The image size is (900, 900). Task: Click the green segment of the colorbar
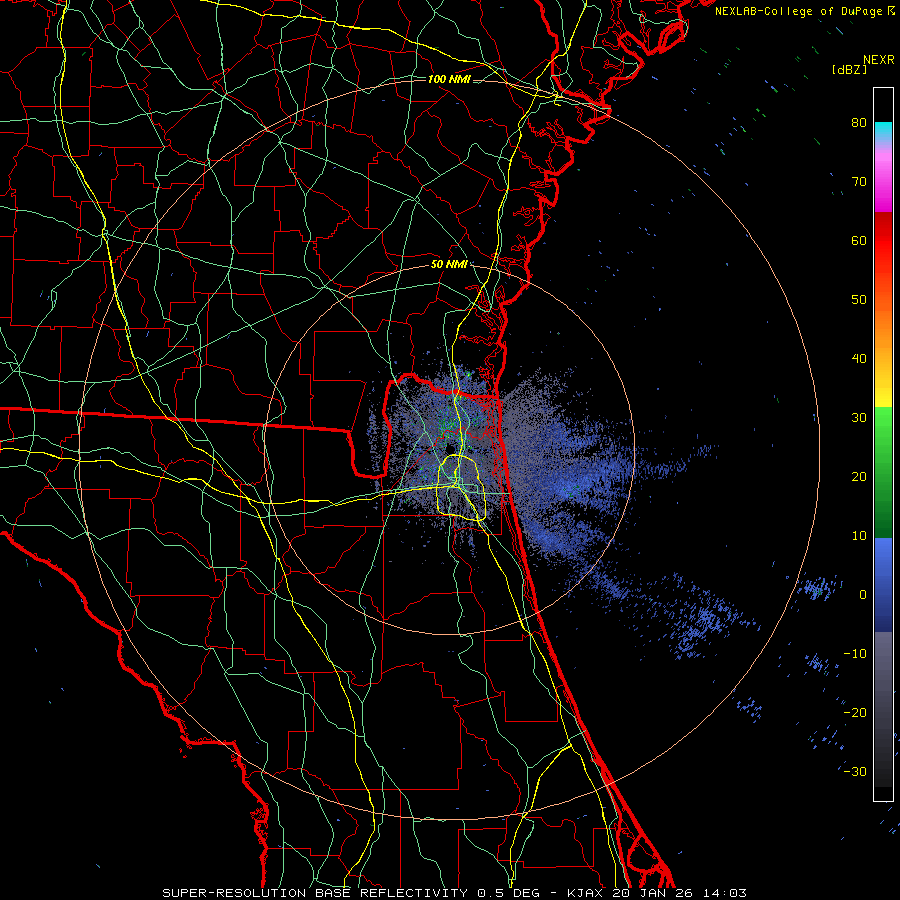point(883,472)
